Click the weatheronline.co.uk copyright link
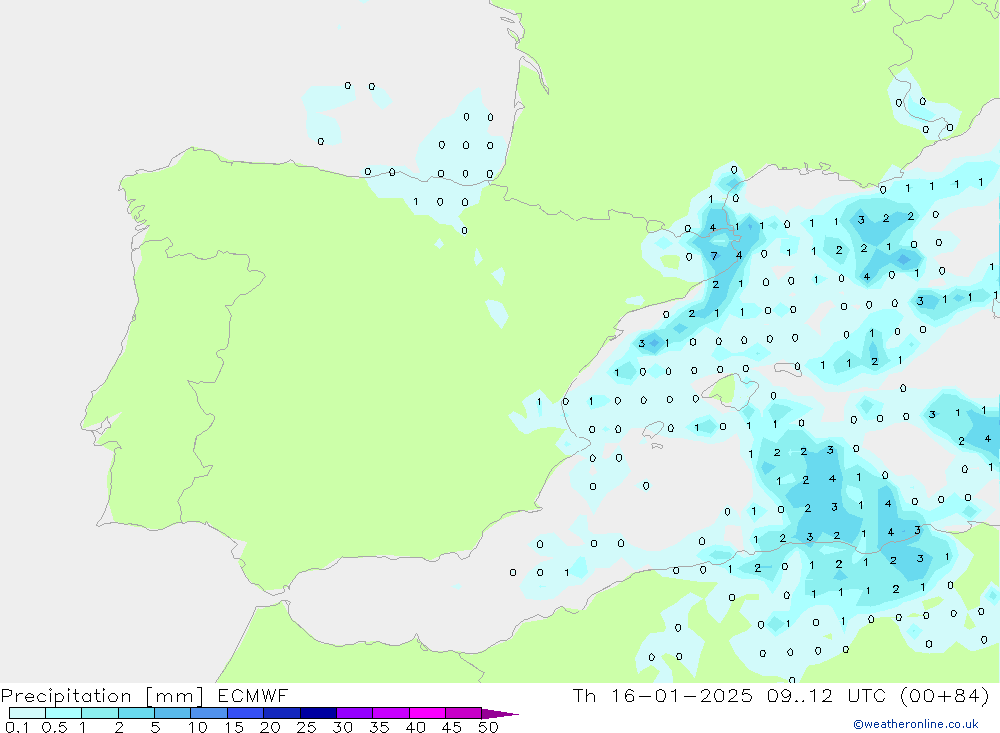 point(915,724)
